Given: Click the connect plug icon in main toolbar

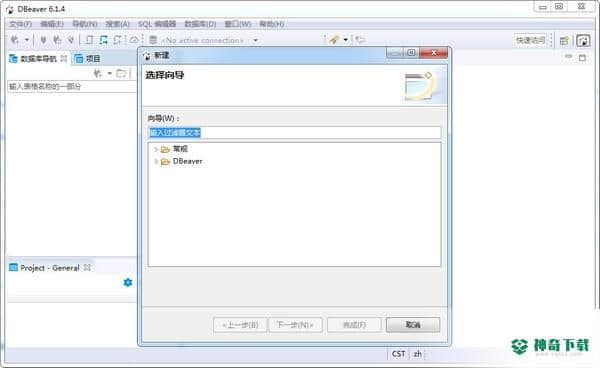Looking at the screenshot, I should point(43,40).
